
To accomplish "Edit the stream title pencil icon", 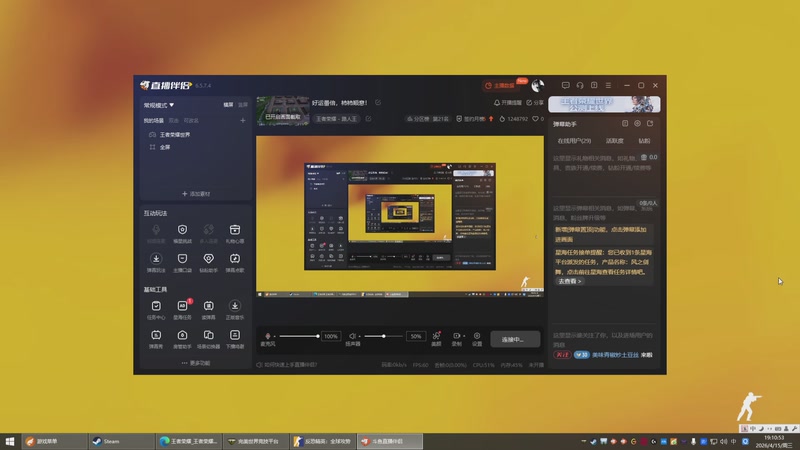I will (378, 103).
